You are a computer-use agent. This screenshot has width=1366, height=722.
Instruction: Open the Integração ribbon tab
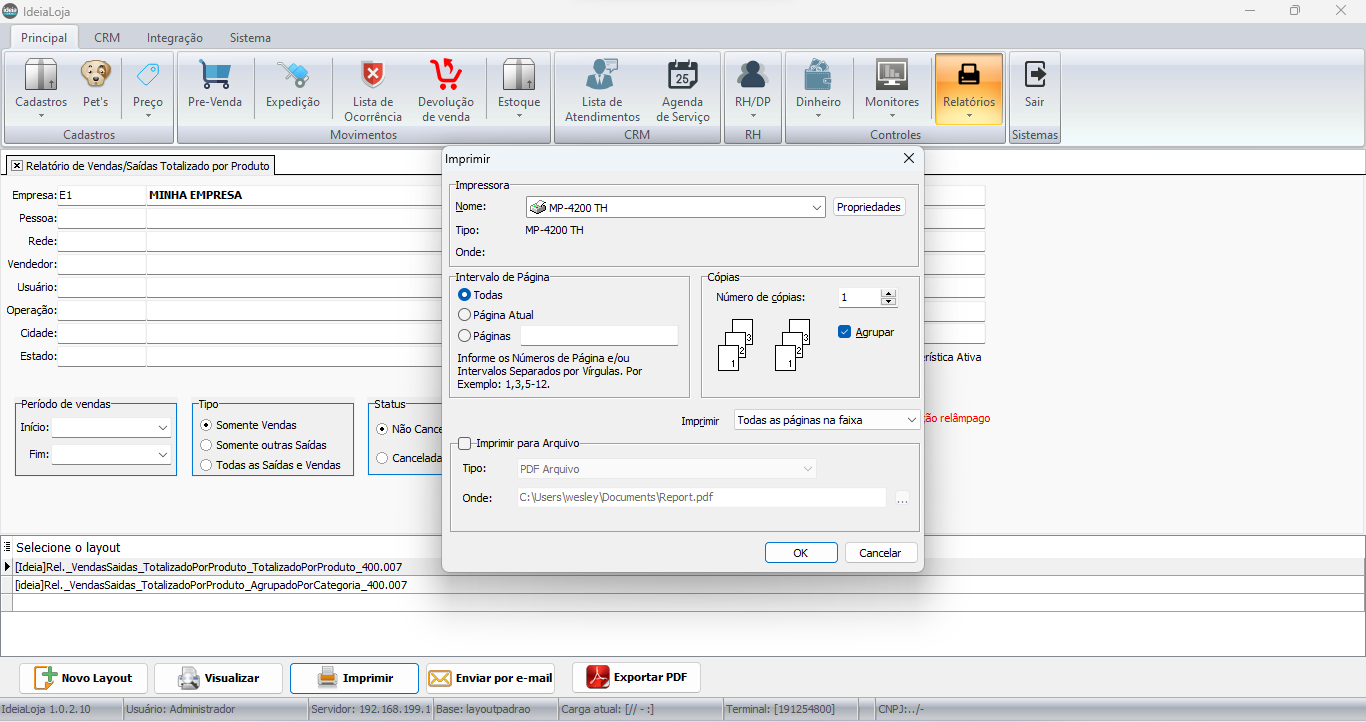(175, 38)
